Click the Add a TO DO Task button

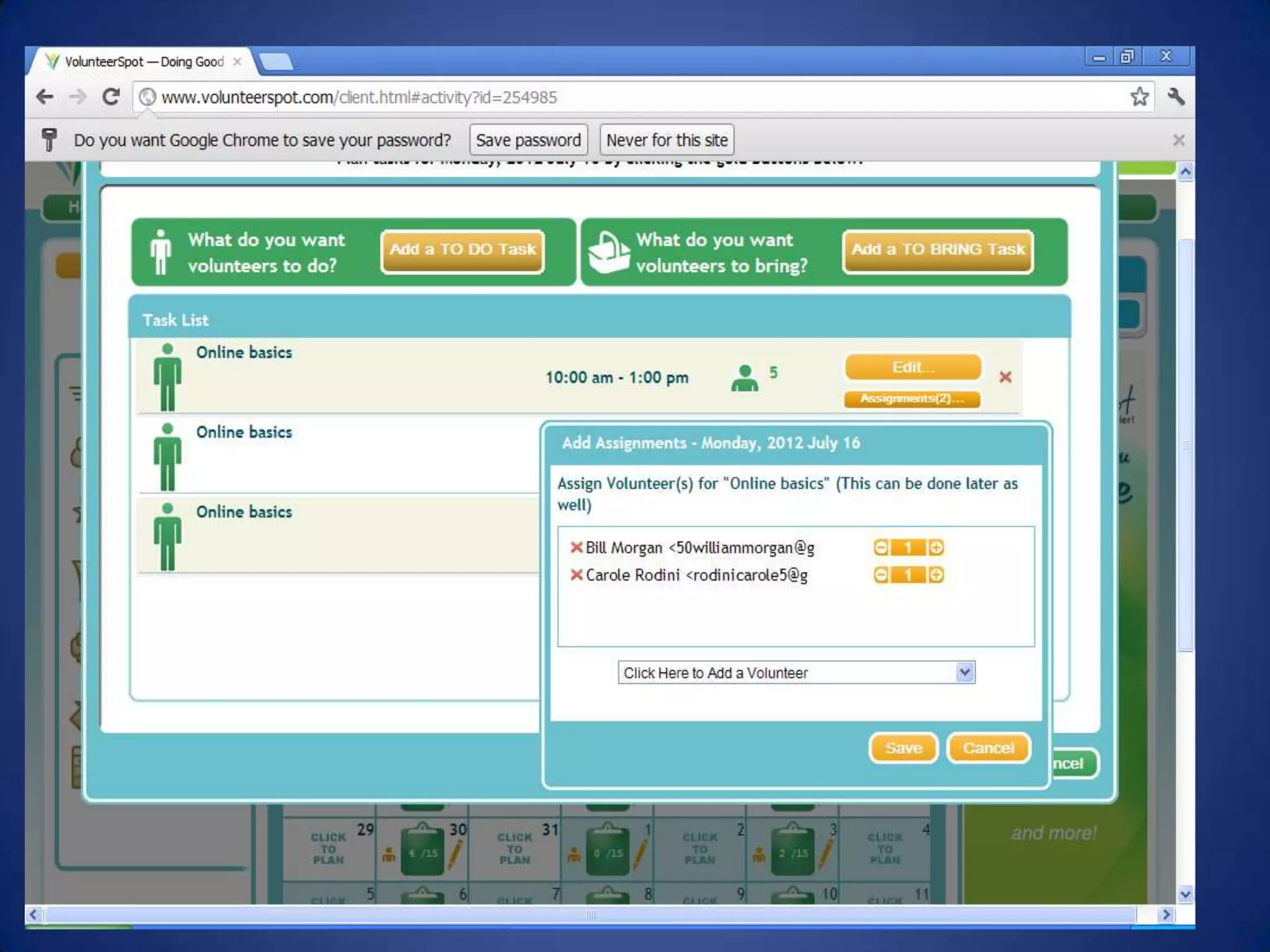tap(463, 250)
